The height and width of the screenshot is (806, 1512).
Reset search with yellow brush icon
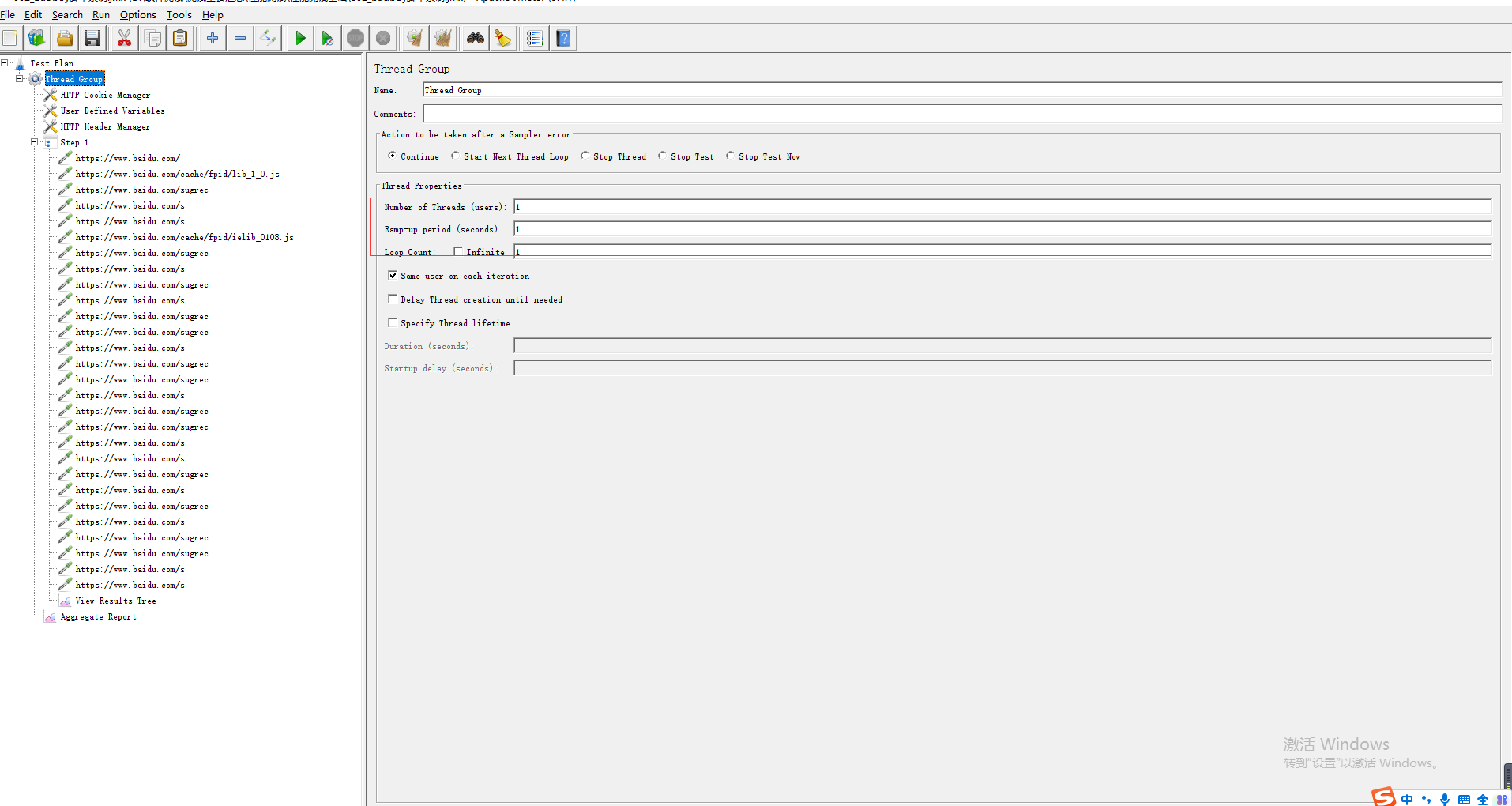tap(503, 38)
